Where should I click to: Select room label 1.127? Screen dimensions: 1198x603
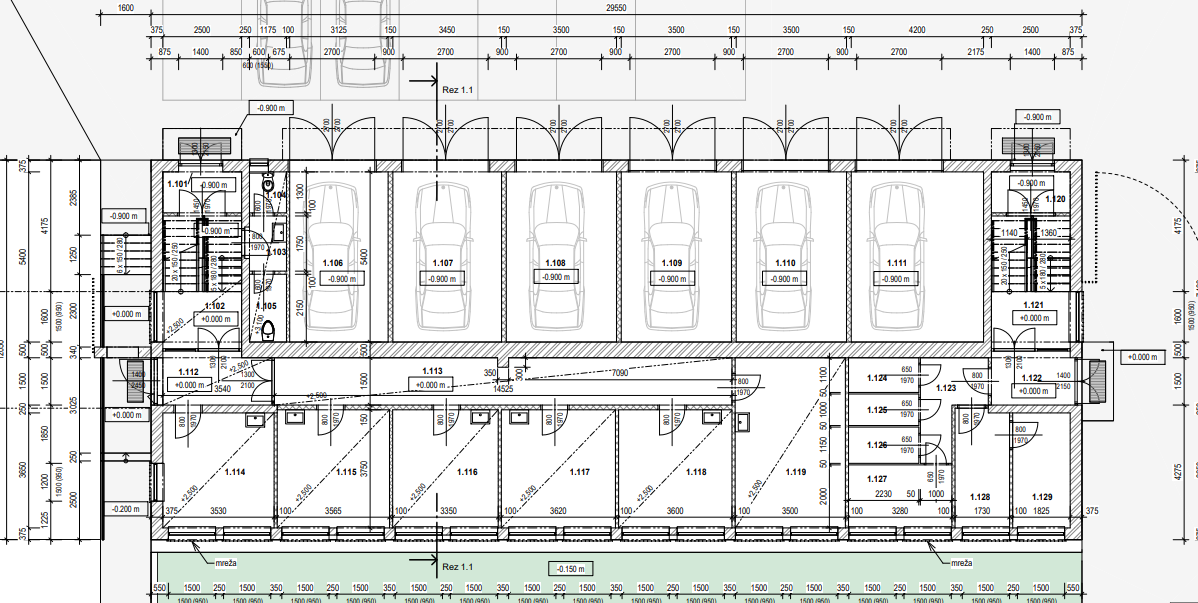pos(877,479)
